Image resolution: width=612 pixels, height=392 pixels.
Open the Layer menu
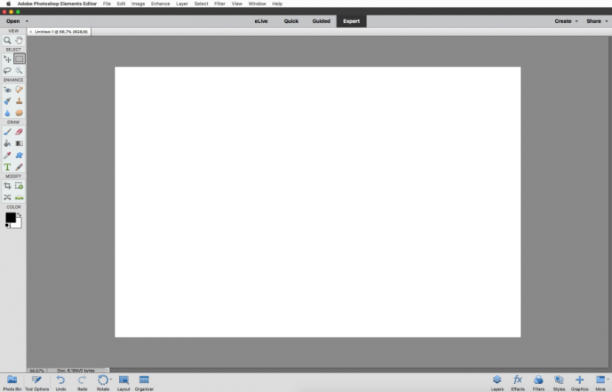(x=182, y=4)
